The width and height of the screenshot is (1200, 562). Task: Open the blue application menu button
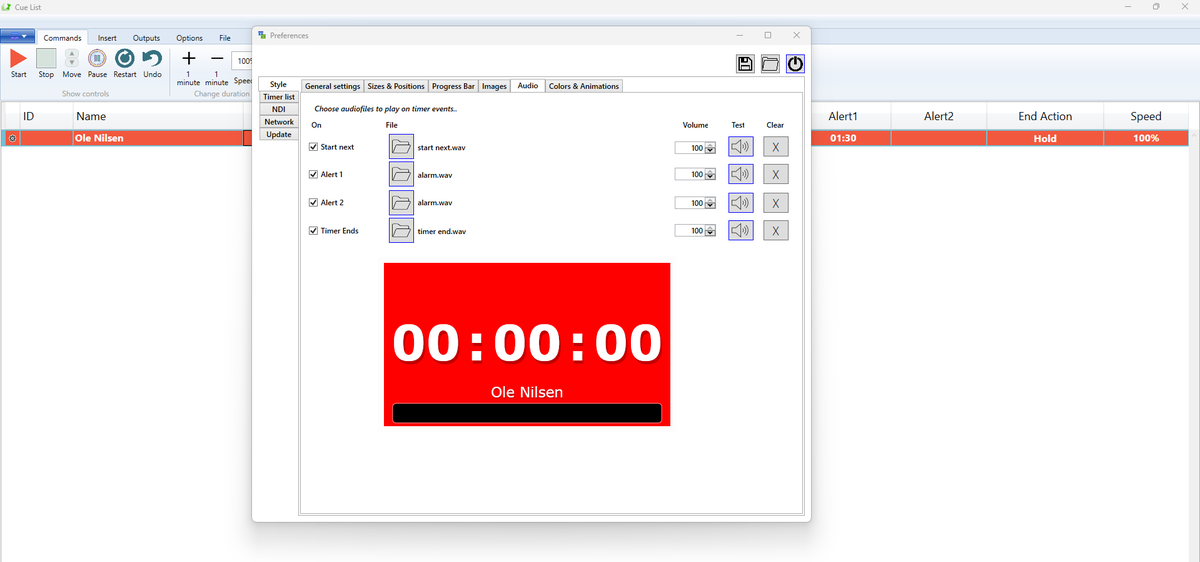pos(19,37)
